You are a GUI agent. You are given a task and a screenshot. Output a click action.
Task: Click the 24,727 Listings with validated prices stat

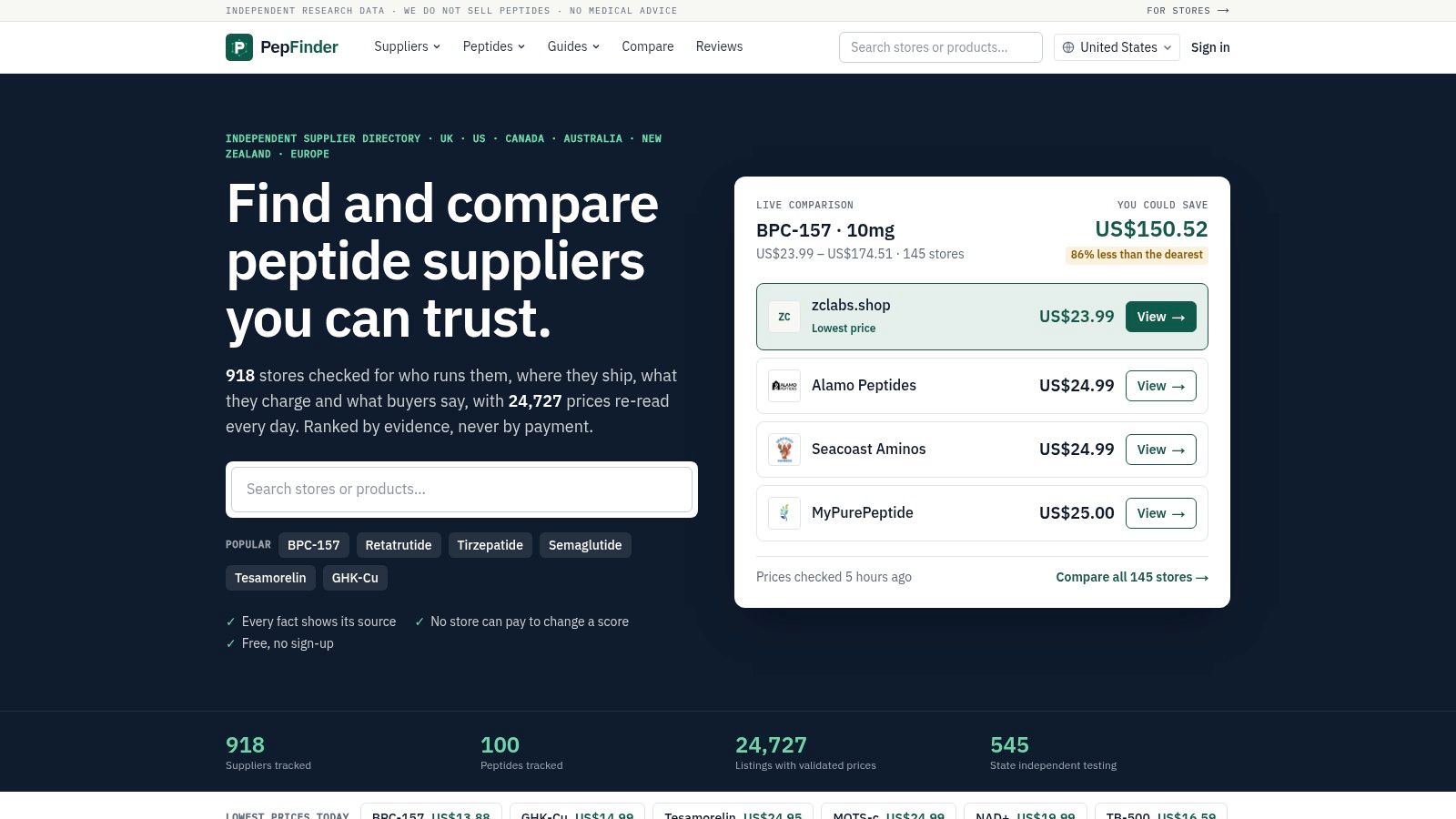[805, 753]
